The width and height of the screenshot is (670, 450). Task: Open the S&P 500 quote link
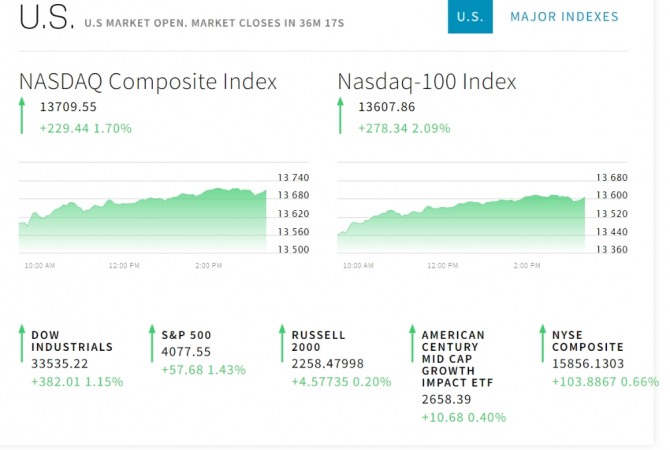coord(186,335)
